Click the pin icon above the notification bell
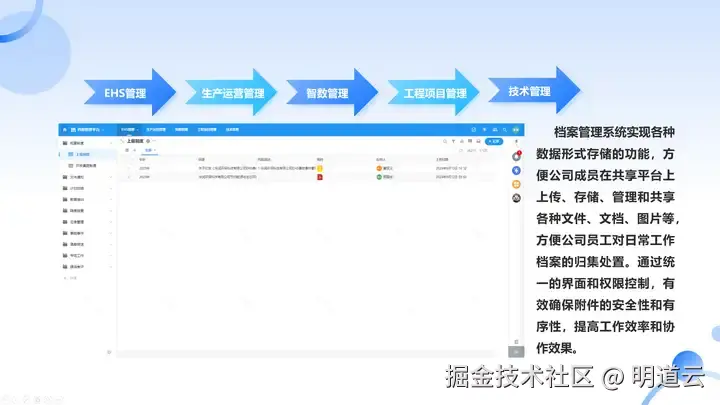 tap(516, 142)
